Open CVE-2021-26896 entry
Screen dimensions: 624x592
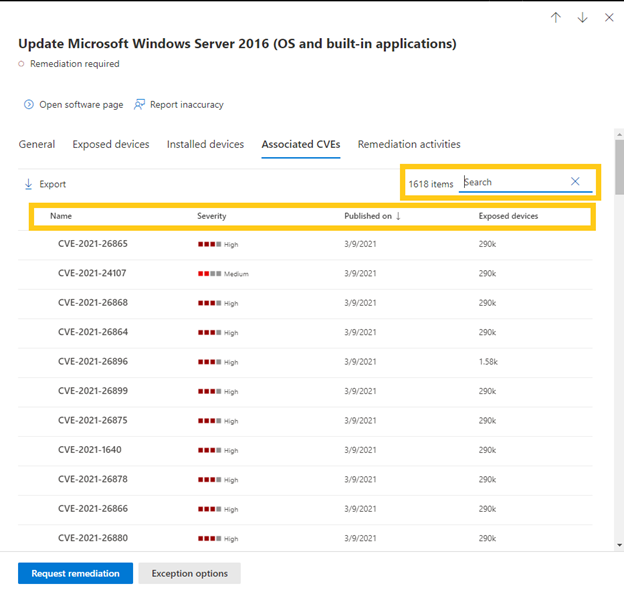(x=93, y=362)
